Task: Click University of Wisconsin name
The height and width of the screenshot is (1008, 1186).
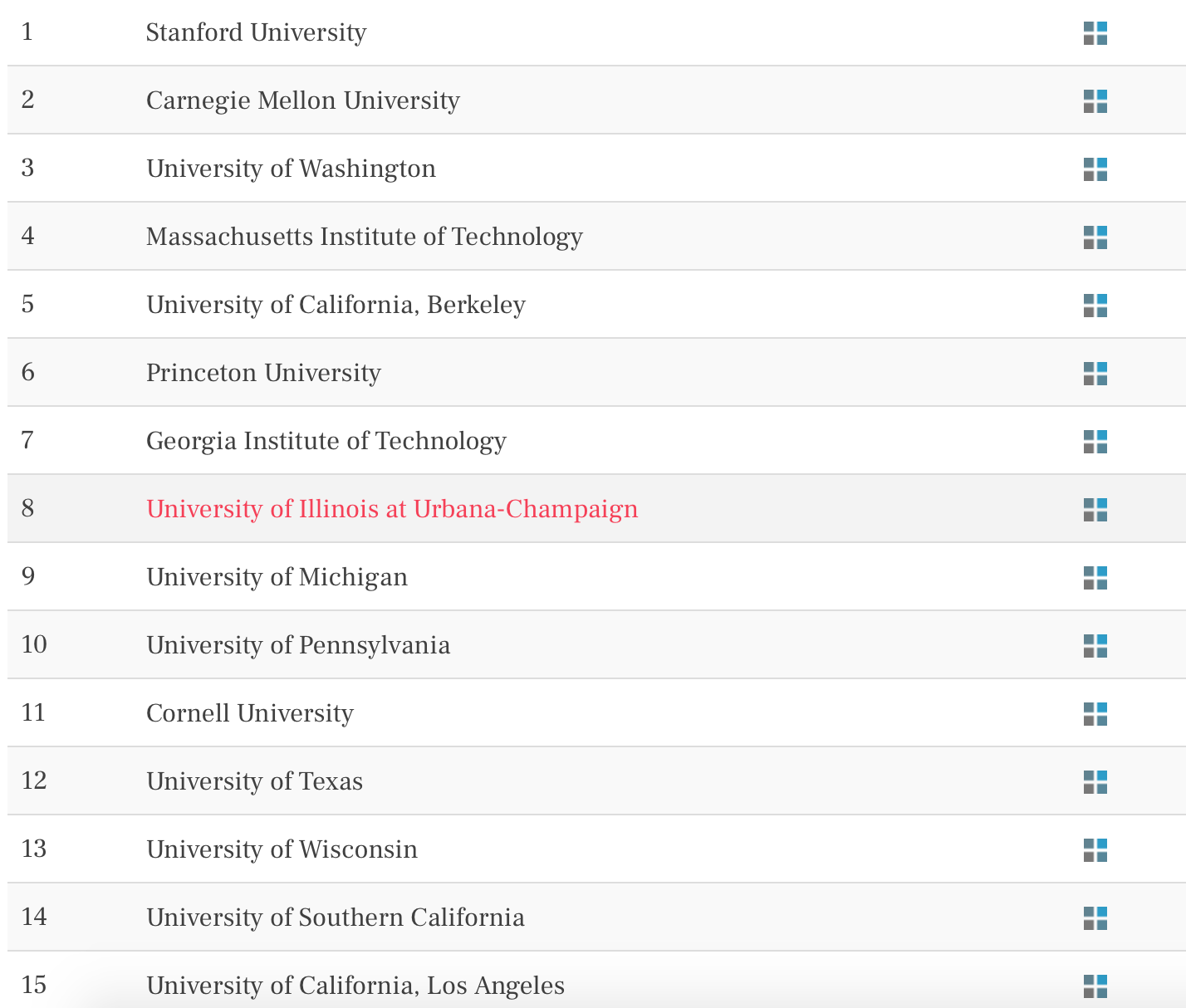Action: point(282,849)
